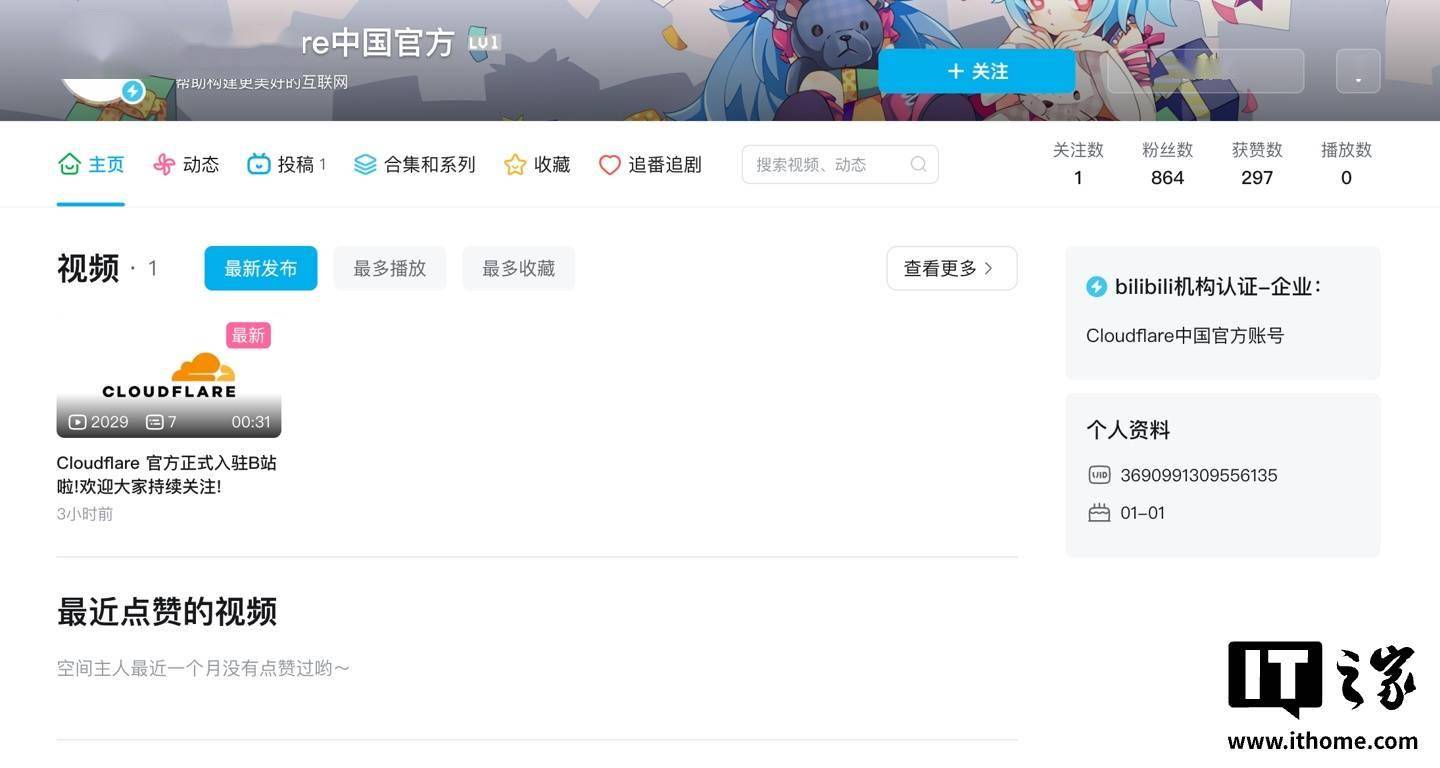Image resolution: width=1440 pixels, height=768 pixels.
Task: Open the 收藏 tab
Action: [537, 164]
